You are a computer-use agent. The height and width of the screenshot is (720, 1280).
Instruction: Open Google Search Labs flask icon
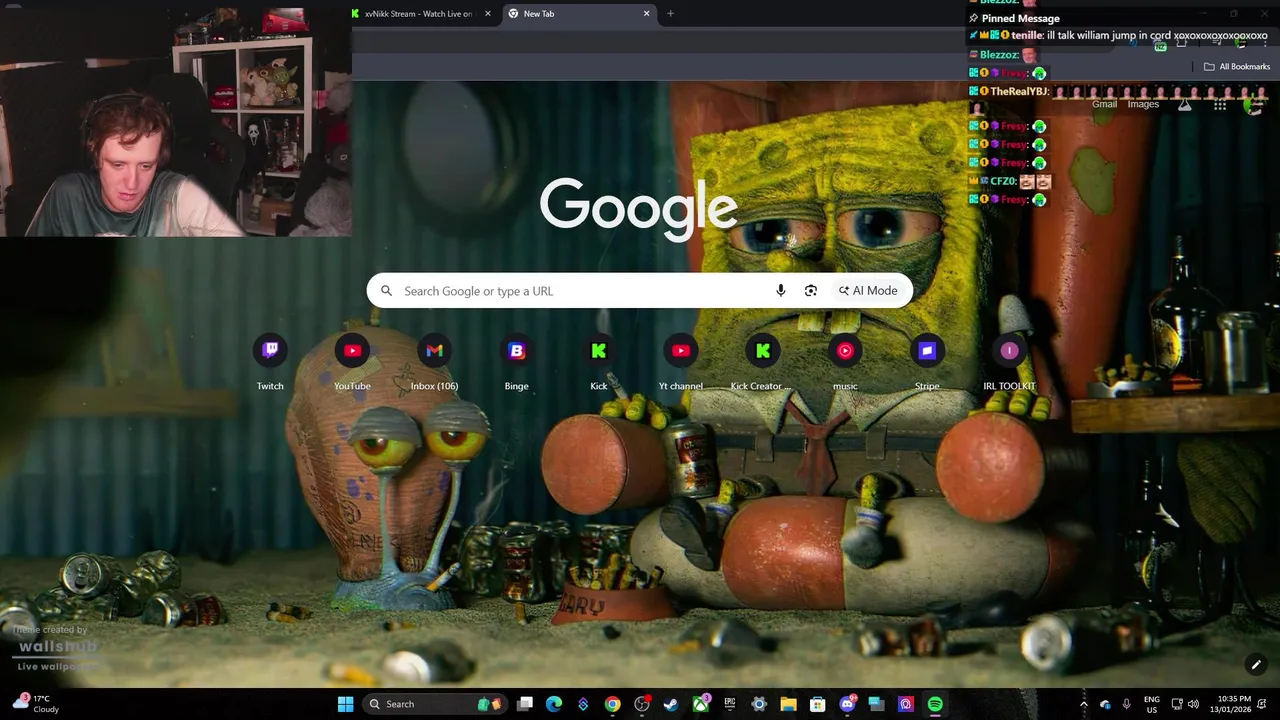point(1185,104)
